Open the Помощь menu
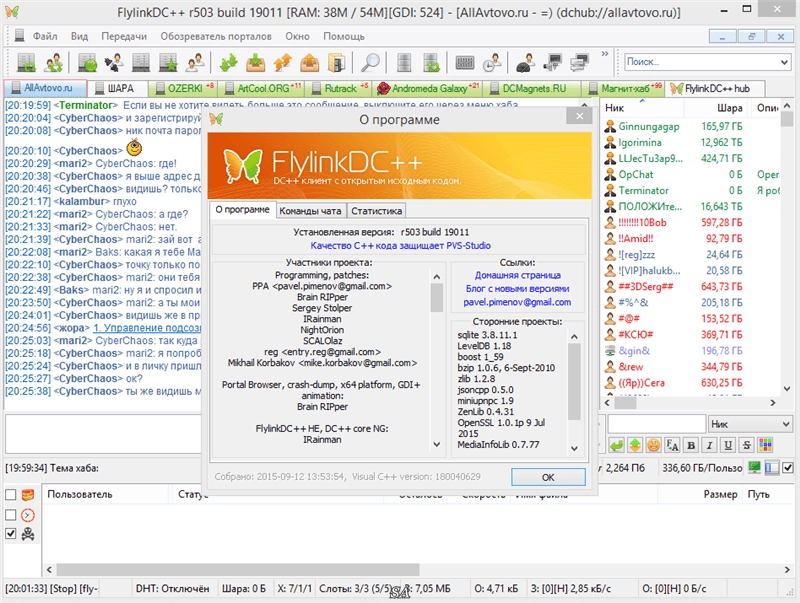This screenshot has height=603, width=800. (344, 36)
